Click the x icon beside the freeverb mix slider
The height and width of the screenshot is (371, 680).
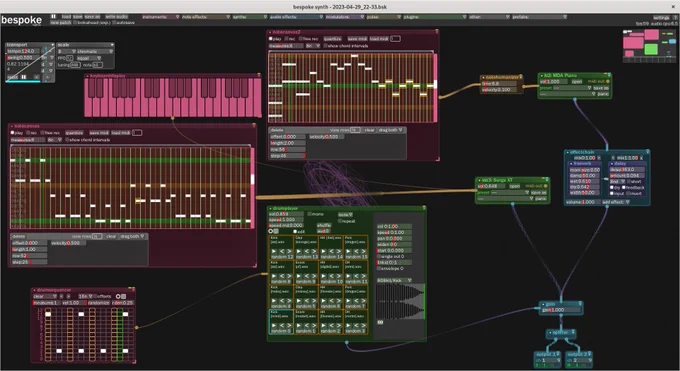tap(600, 158)
